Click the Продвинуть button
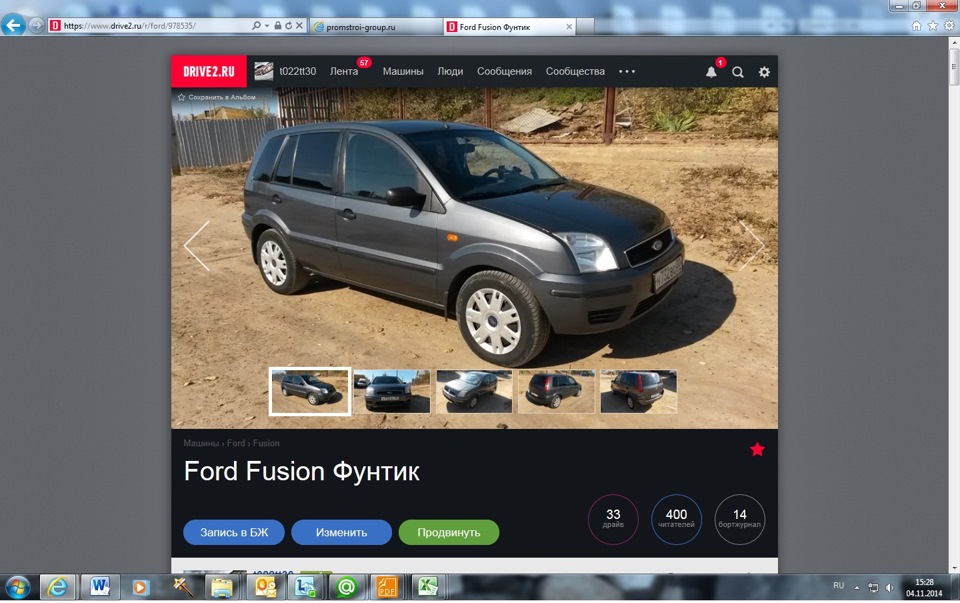 pos(449,533)
